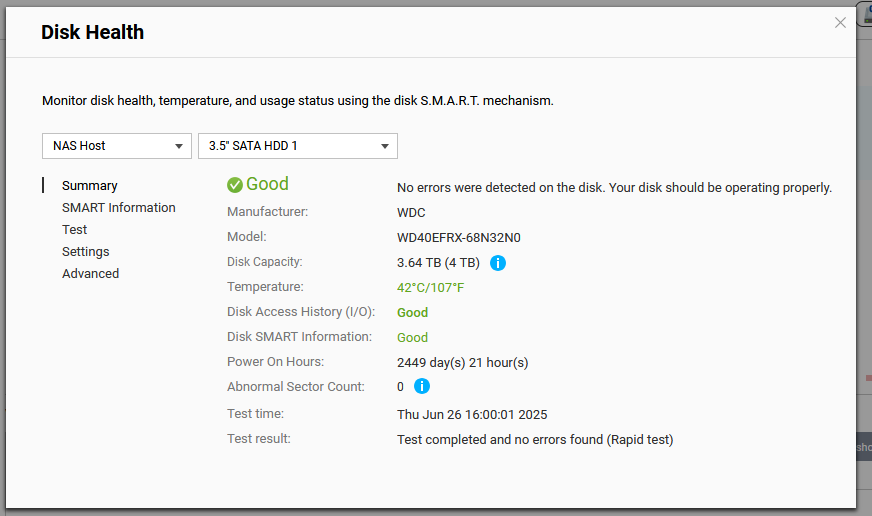Click the info icon next to Abnormal Sector Count

click(x=422, y=386)
